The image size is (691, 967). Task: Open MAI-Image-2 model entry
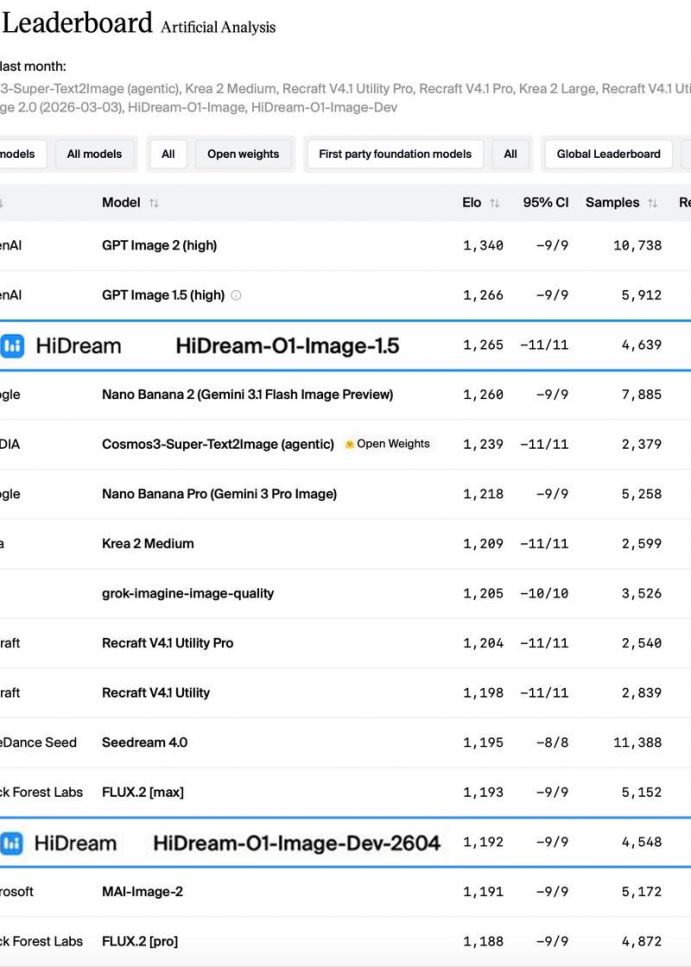click(x=142, y=892)
